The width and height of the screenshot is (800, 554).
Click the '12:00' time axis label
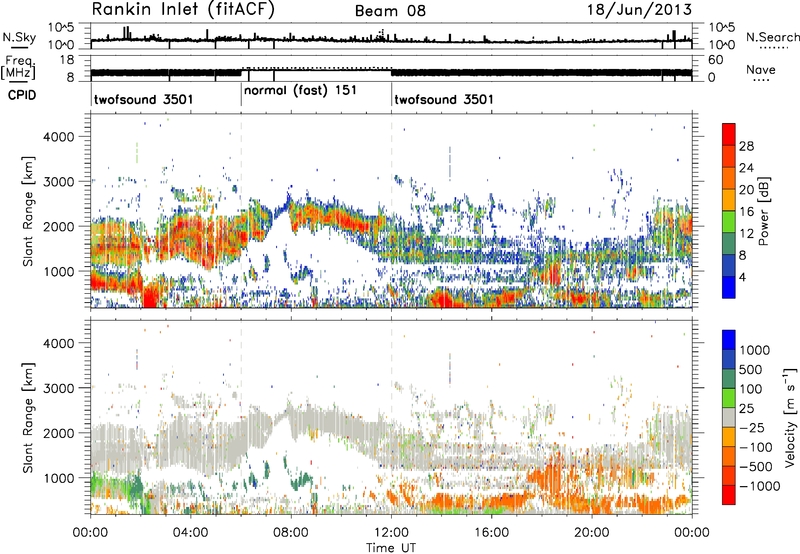(391, 533)
